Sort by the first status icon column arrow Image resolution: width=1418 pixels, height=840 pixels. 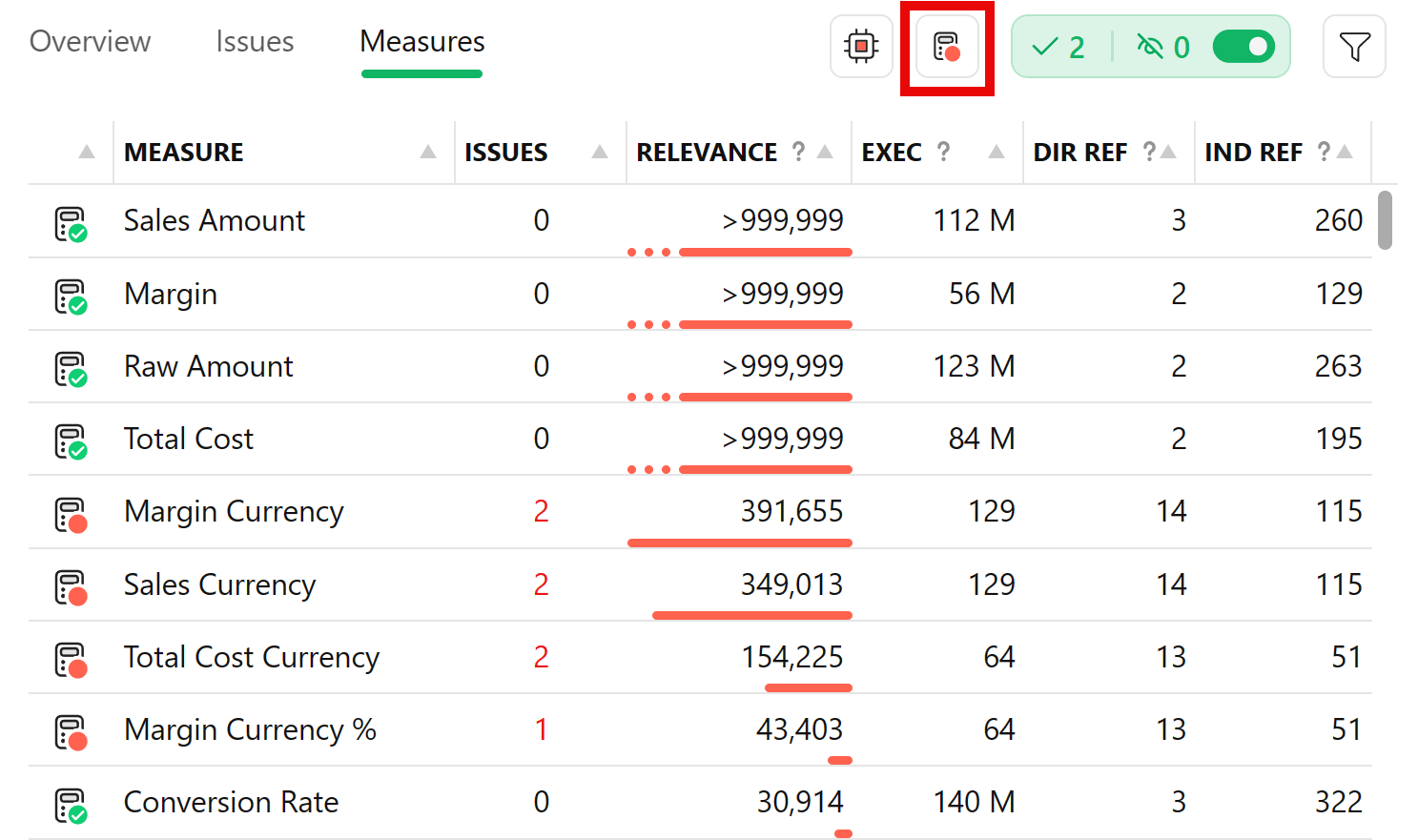tap(87, 152)
